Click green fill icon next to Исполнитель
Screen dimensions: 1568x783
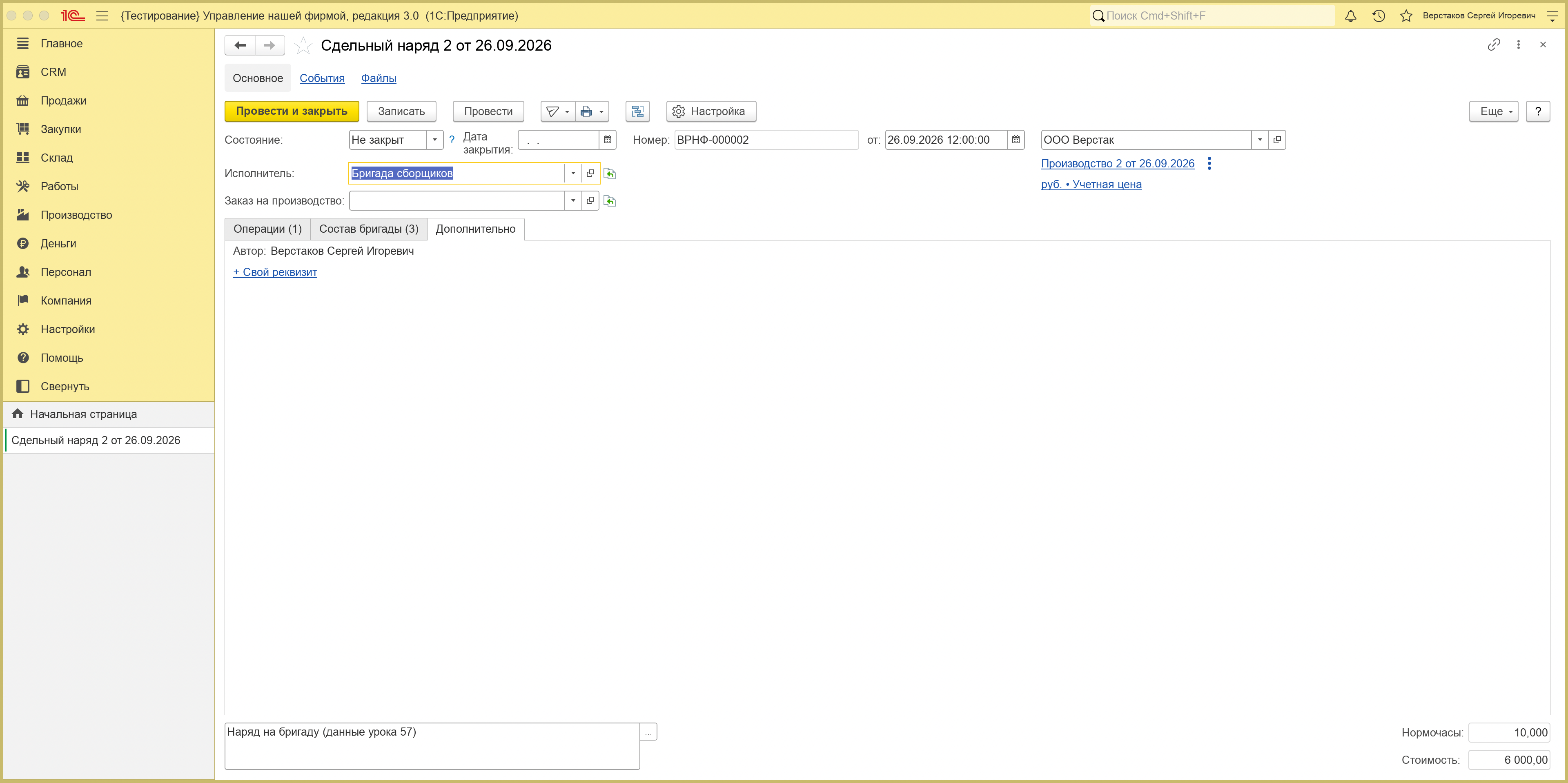[609, 174]
